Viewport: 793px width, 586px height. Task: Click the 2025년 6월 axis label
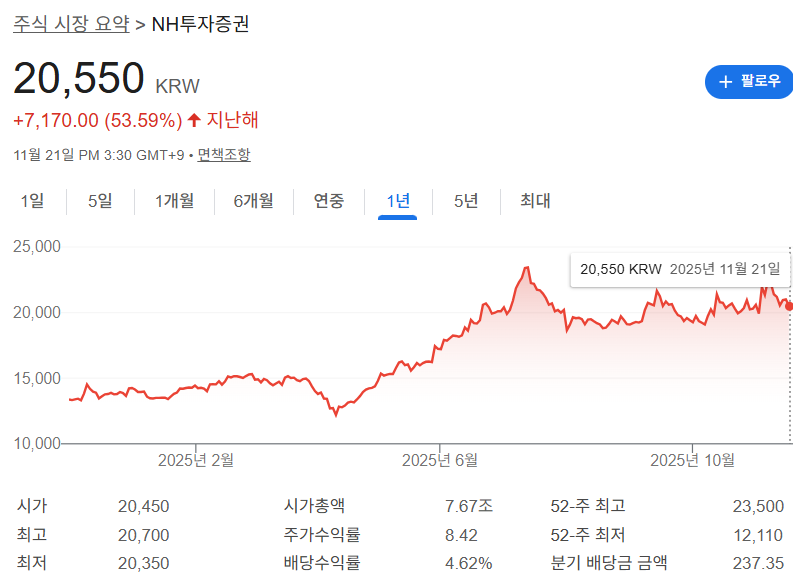pyautogui.click(x=439, y=460)
